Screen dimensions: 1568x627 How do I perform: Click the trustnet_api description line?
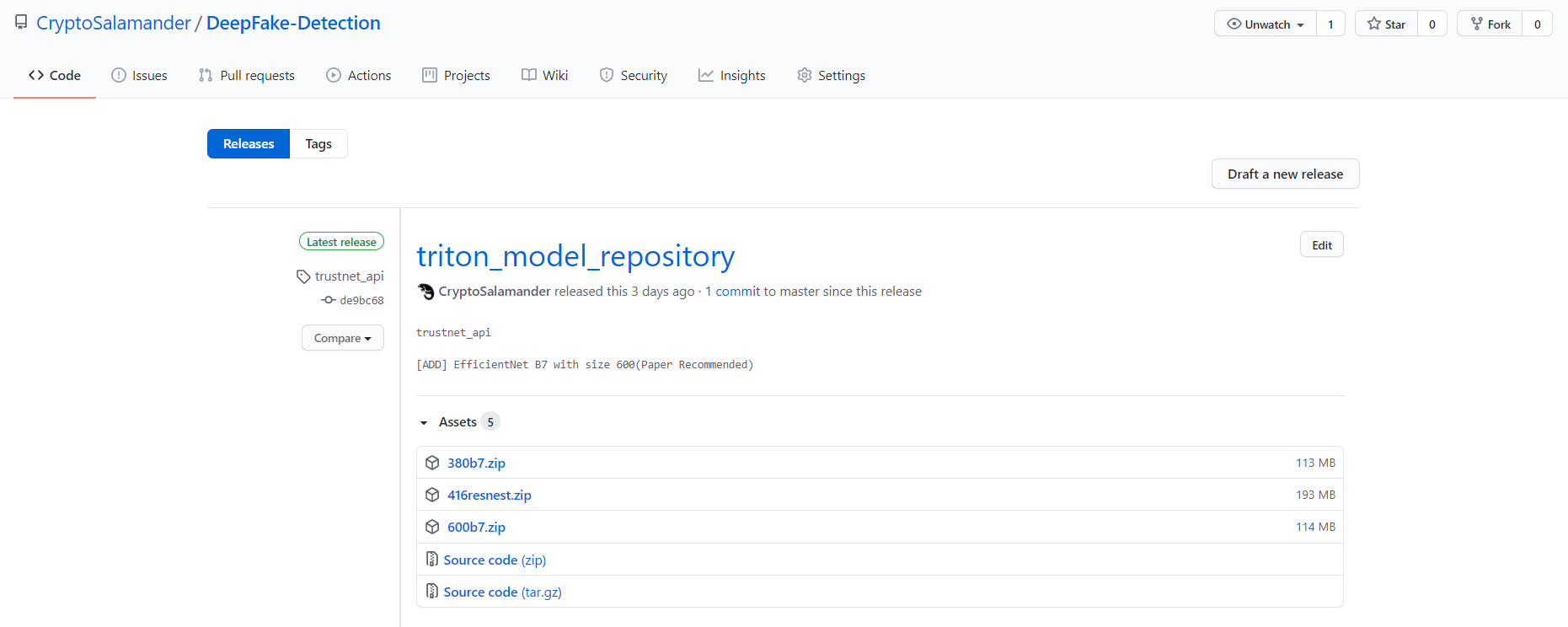click(x=453, y=333)
